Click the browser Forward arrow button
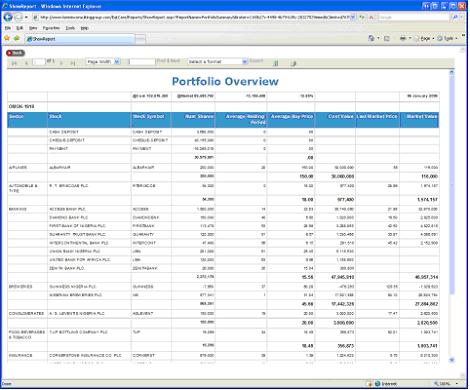The width and height of the screenshot is (470, 390). [18, 17]
